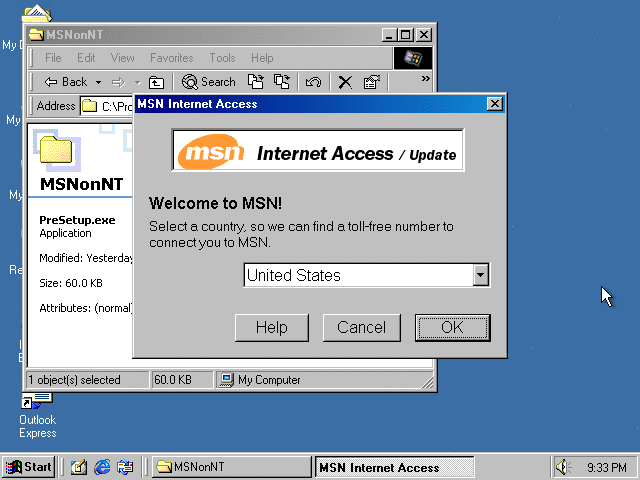Switch to MSN Internet Access taskbar button
This screenshot has height=480, width=640.
point(395,467)
